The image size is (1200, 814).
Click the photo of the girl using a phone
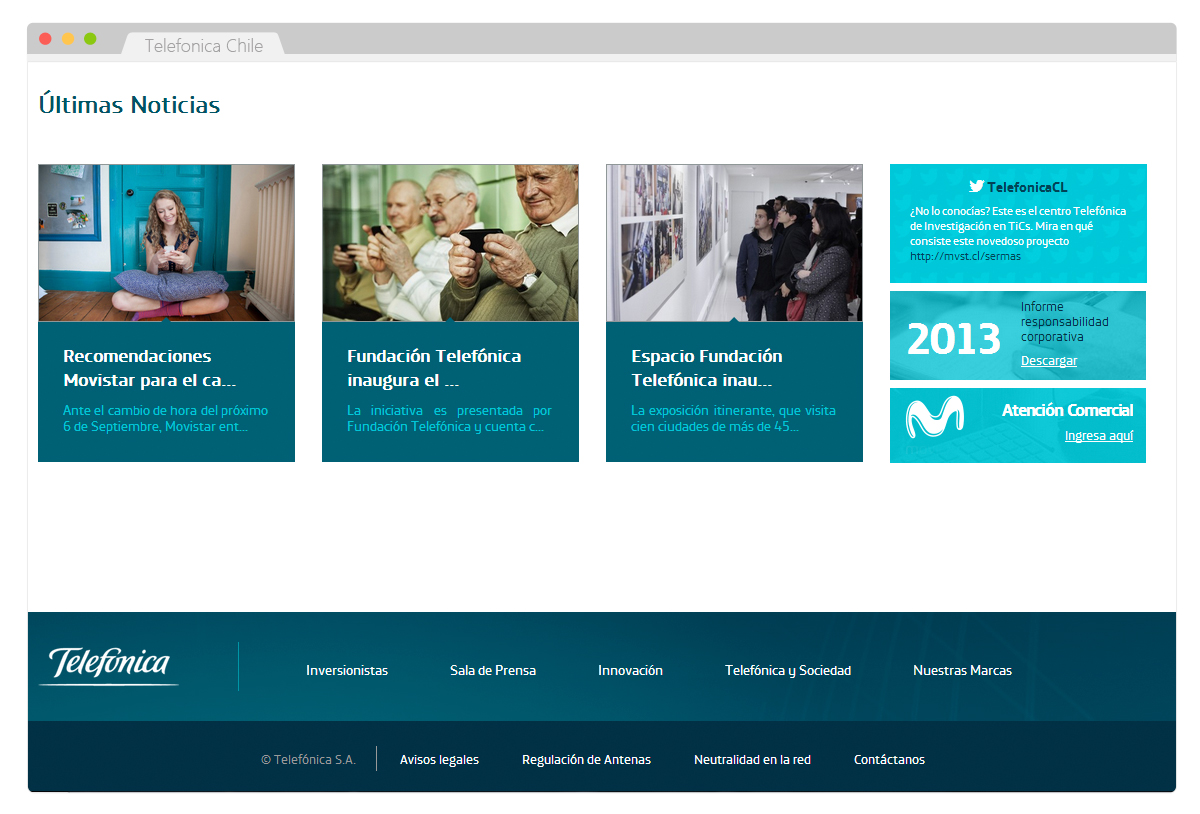click(166, 243)
